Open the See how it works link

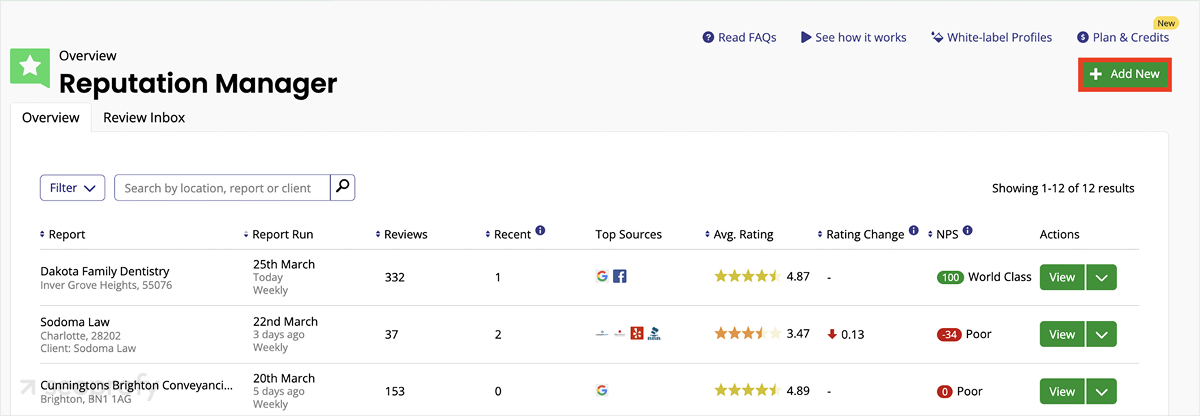tap(853, 37)
